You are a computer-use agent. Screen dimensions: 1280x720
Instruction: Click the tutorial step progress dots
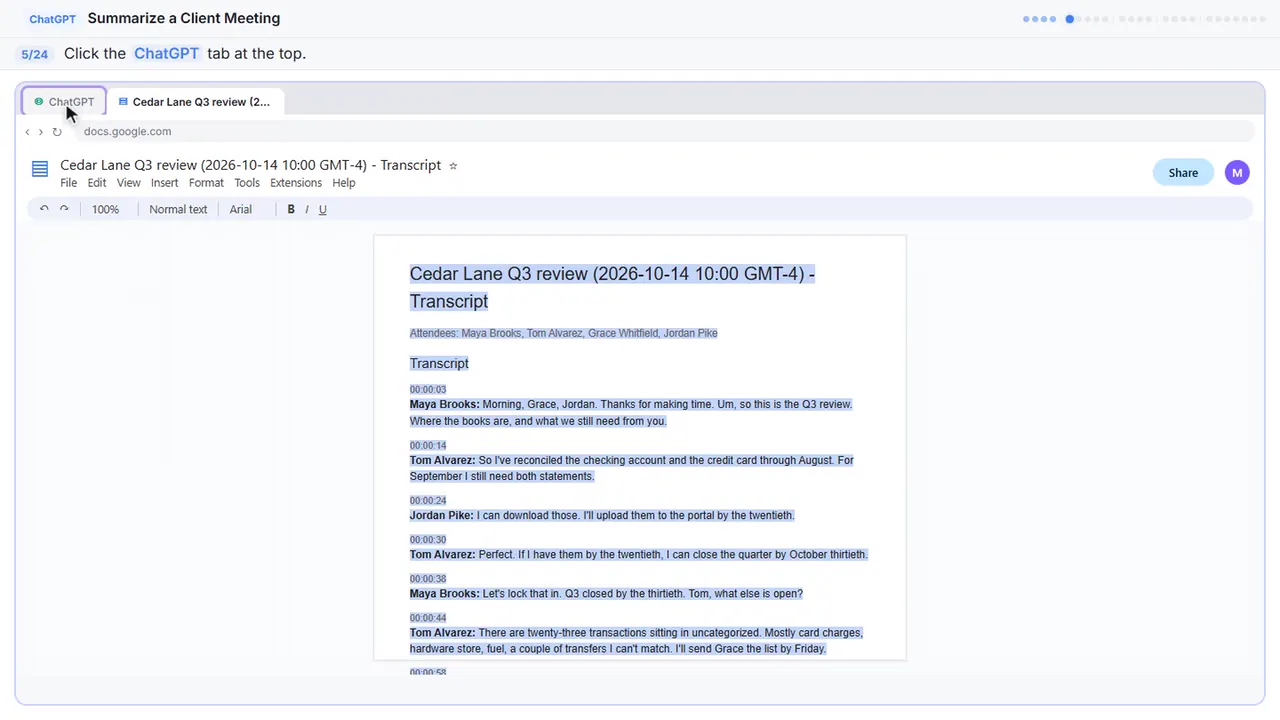pos(1145,19)
